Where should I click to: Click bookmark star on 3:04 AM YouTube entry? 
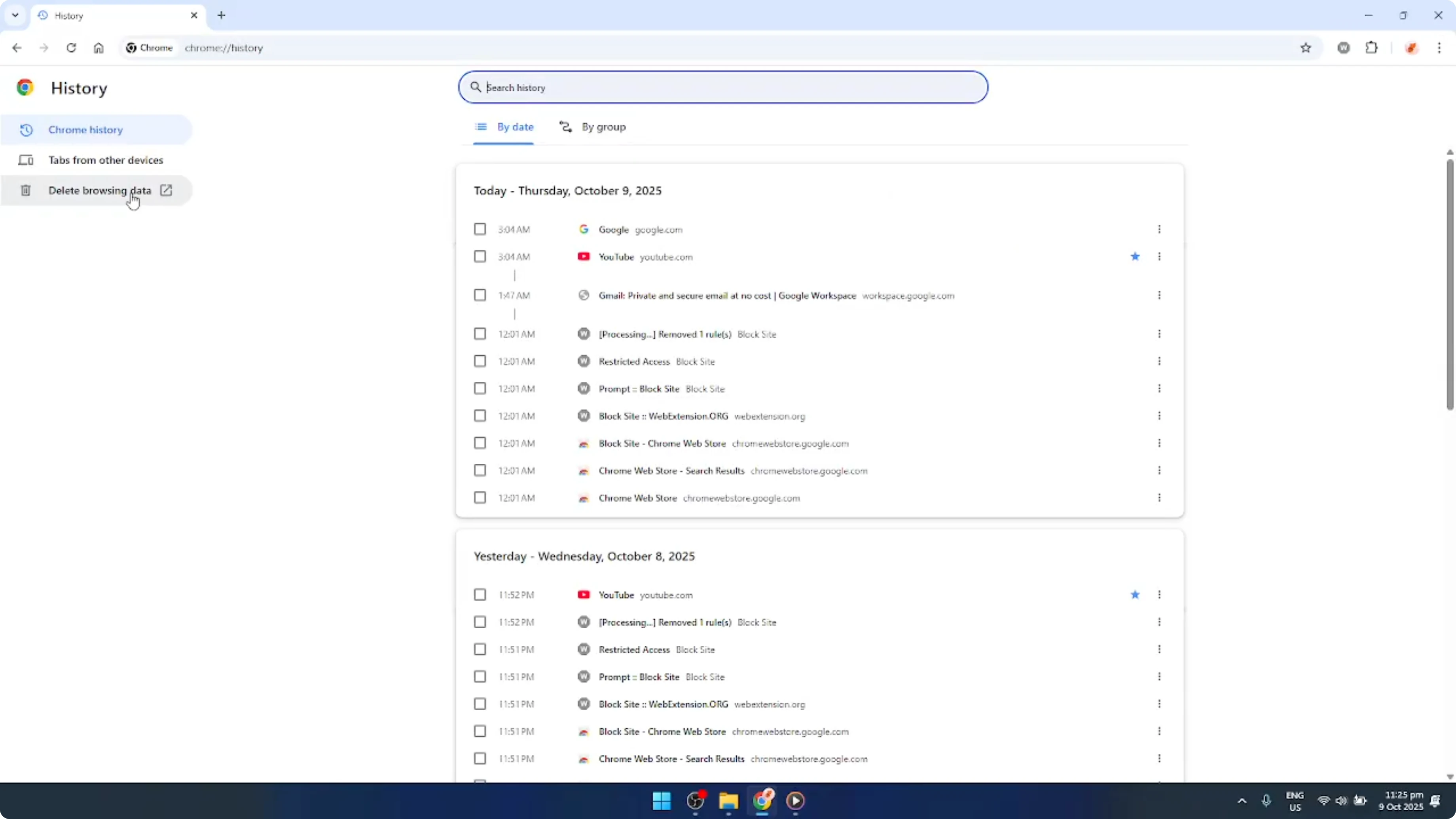[x=1135, y=257]
